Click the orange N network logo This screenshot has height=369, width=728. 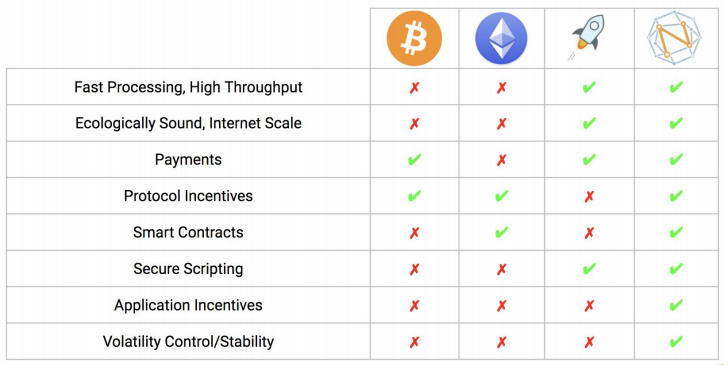[x=674, y=38]
